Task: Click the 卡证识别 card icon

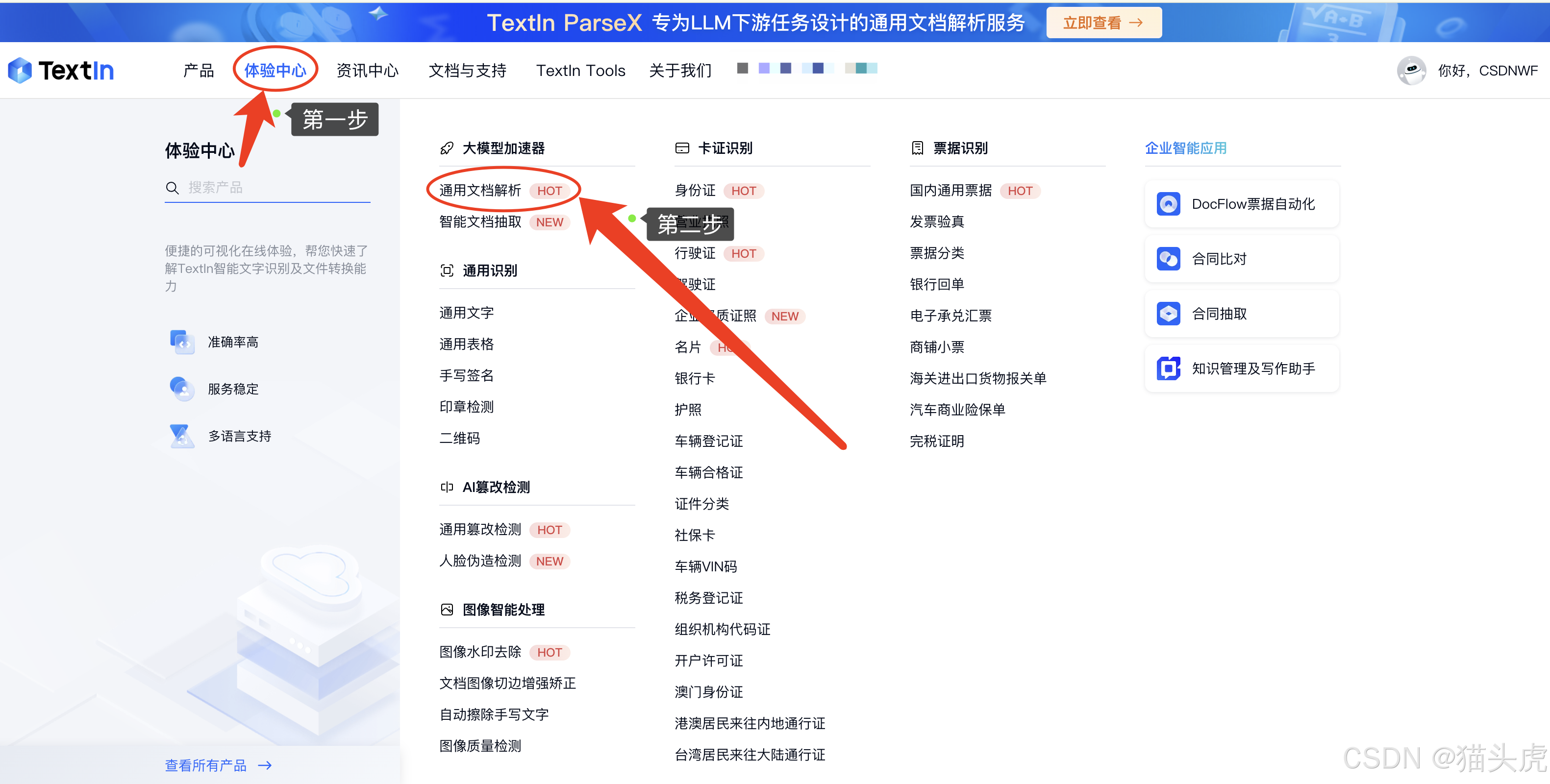Action: tap(682, 148)
